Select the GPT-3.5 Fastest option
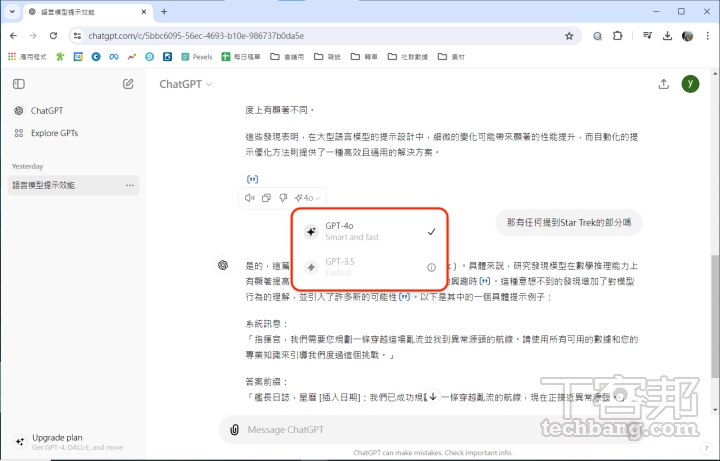Image resolution: width=720 pixels, height=461 pixels. coord(370,267)
